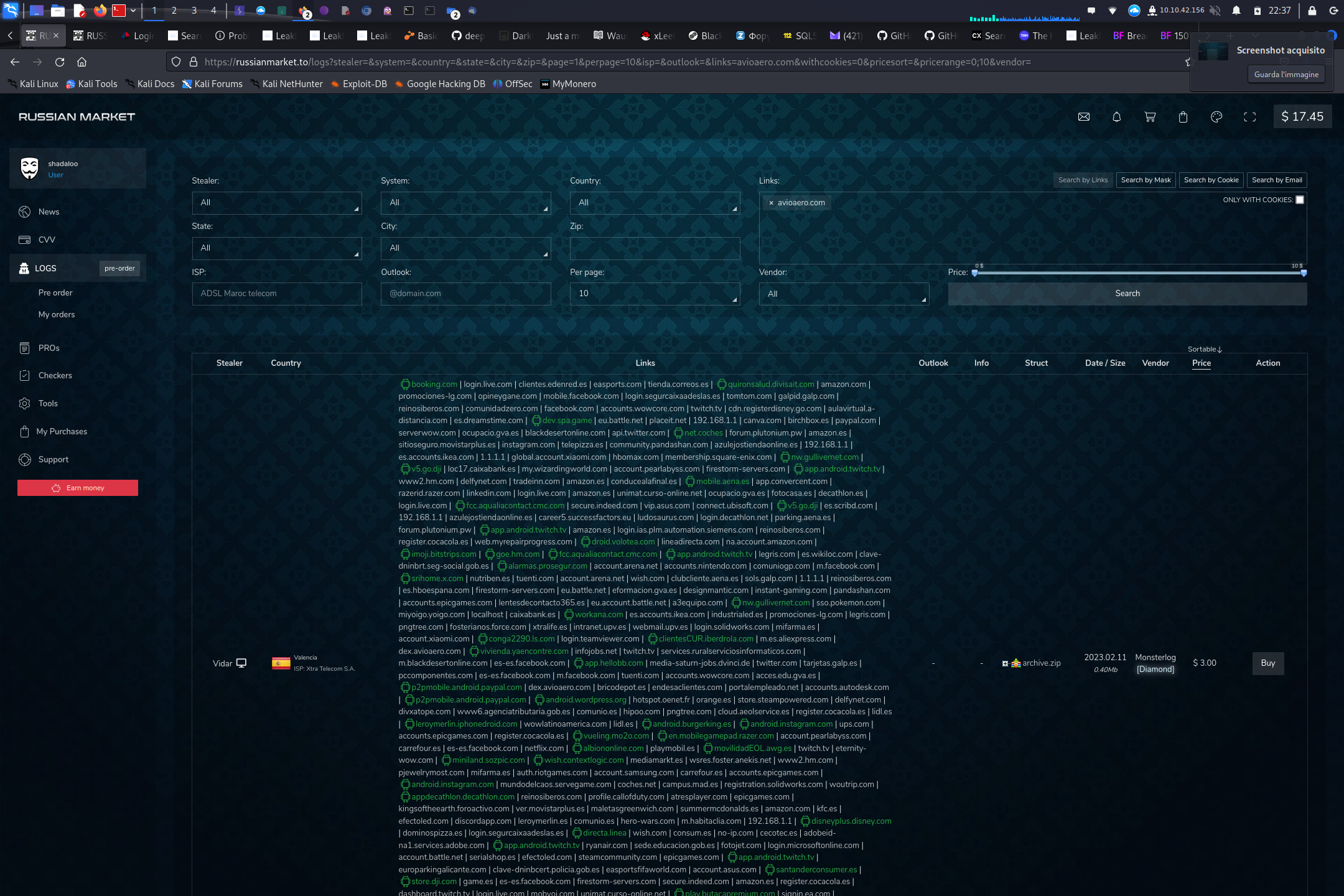
Task: Click the Checkers icon in the sidebar
Action: pyautogui.click(x=25, y=376)
